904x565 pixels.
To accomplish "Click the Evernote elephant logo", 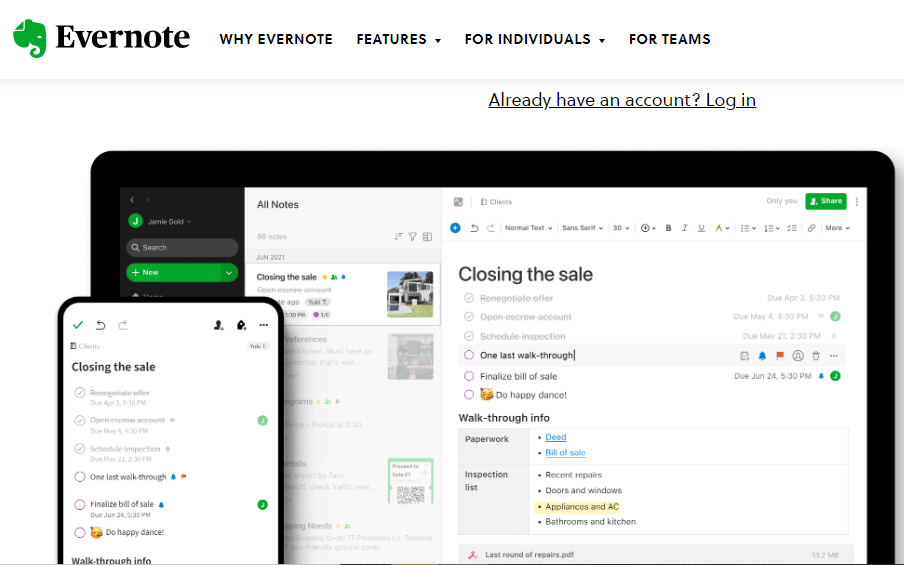I will point(29,39).
